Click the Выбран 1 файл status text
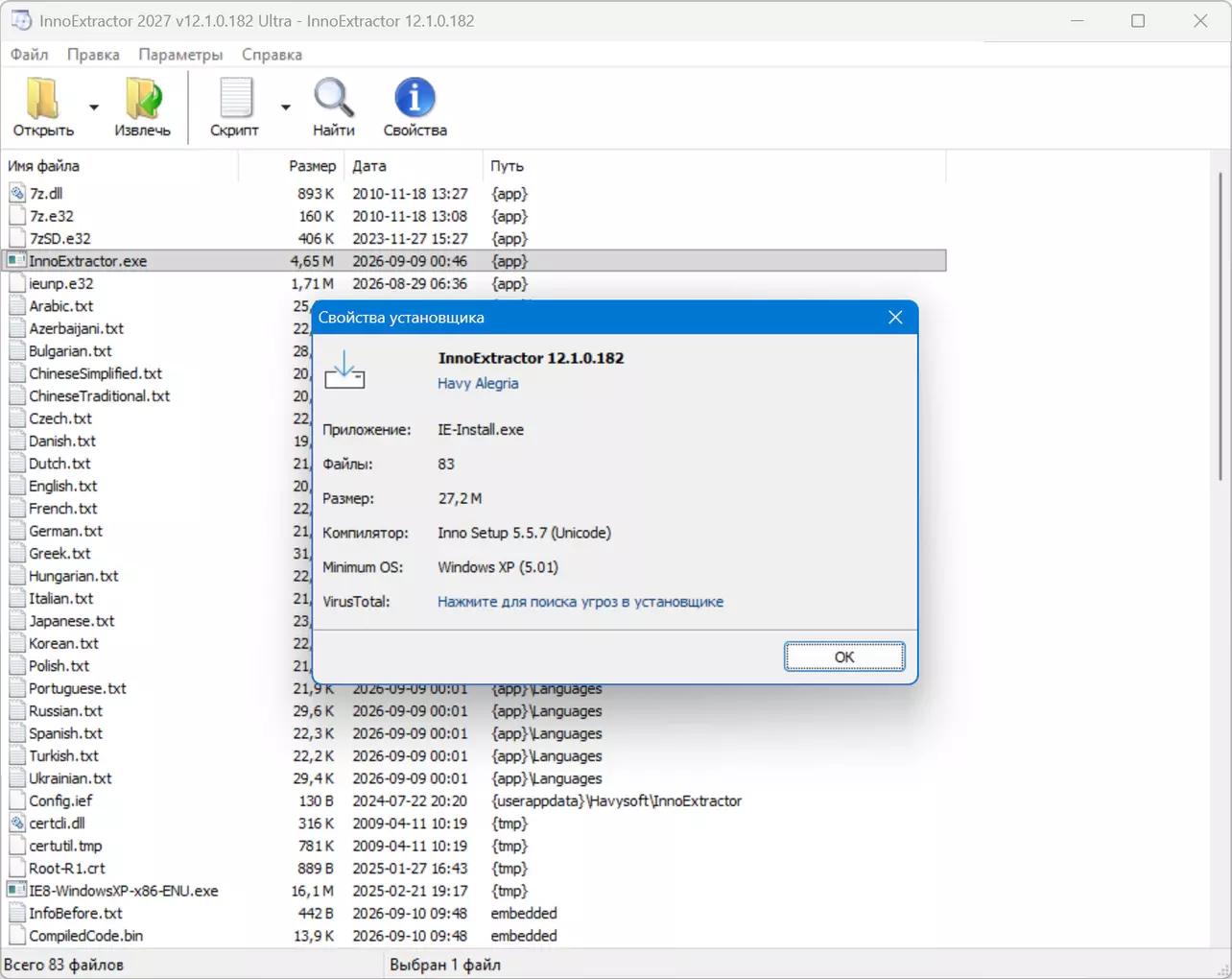Screen dimensions: 1232x979 click(x=445, y=965)
